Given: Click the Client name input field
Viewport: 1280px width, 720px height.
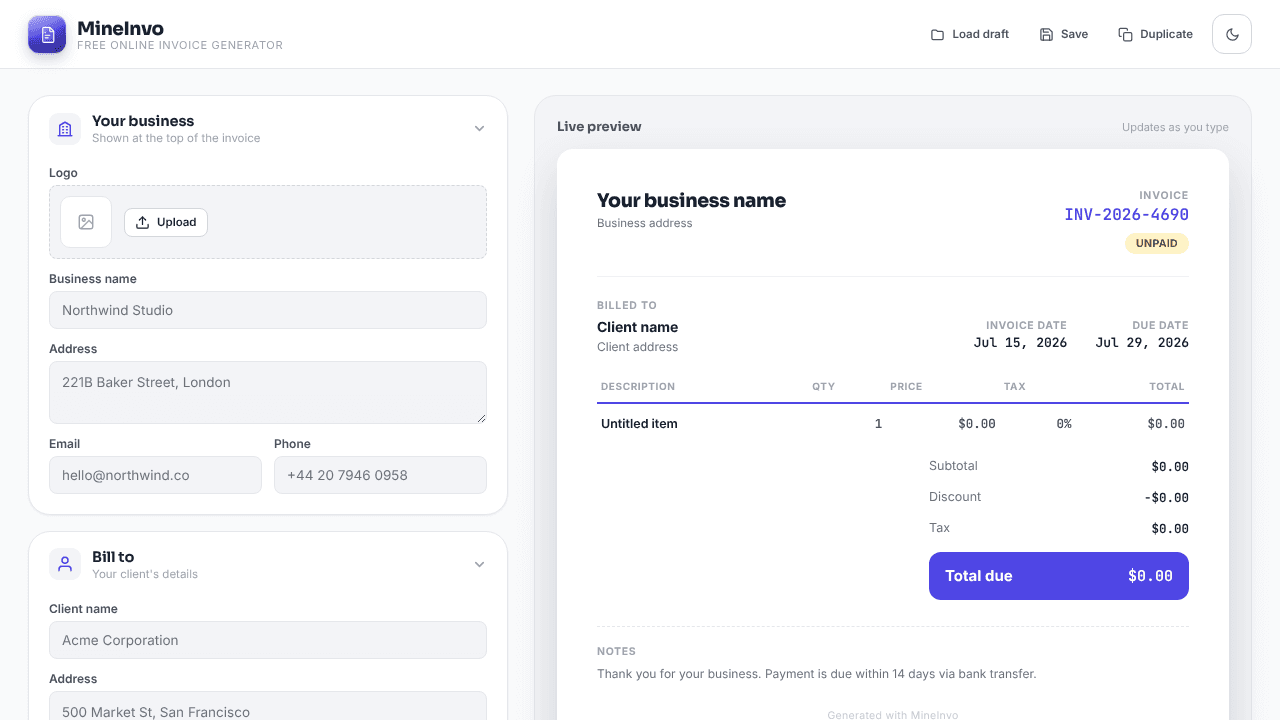Looking at the screenshot, I should pos(268,640).
